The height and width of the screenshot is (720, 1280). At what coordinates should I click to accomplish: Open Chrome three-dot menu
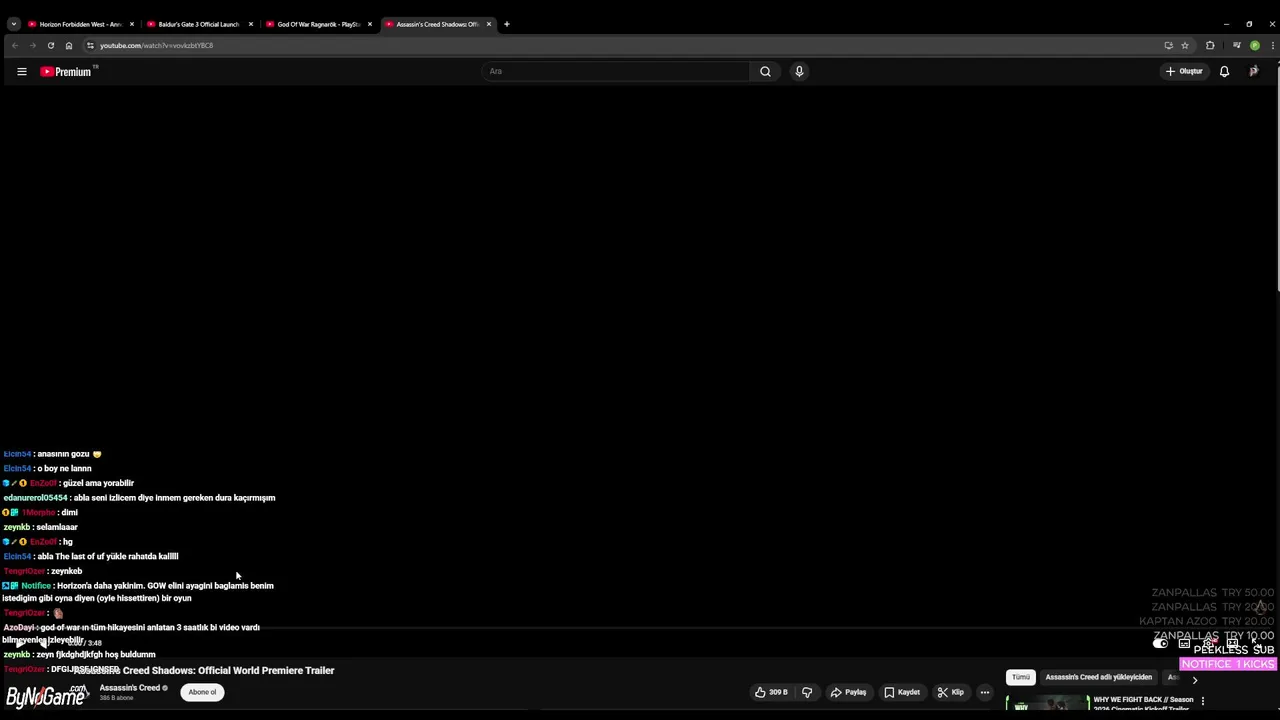pyautogui.click(x=1271, y=45)
